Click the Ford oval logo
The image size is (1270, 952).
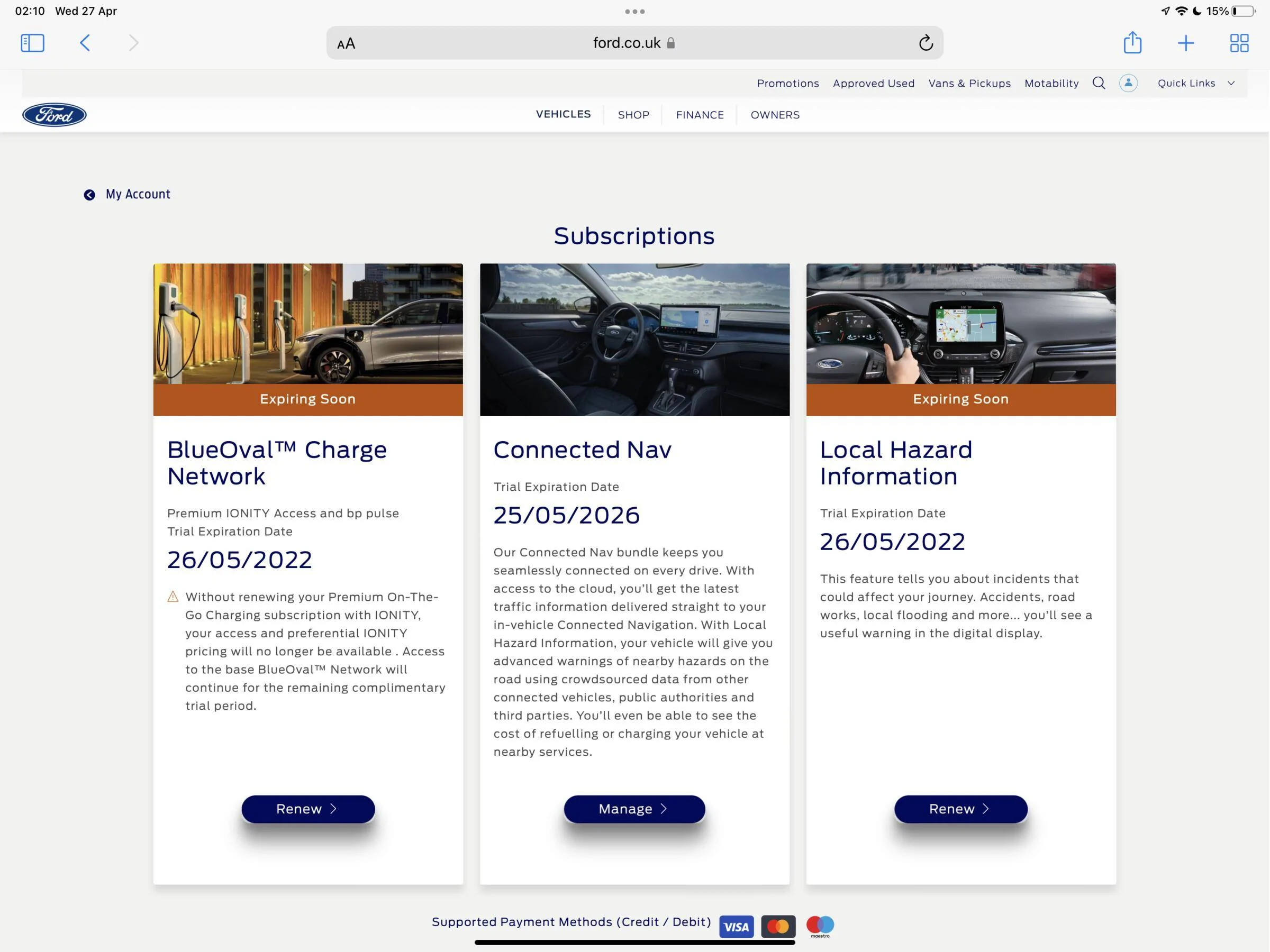point(55,115)
